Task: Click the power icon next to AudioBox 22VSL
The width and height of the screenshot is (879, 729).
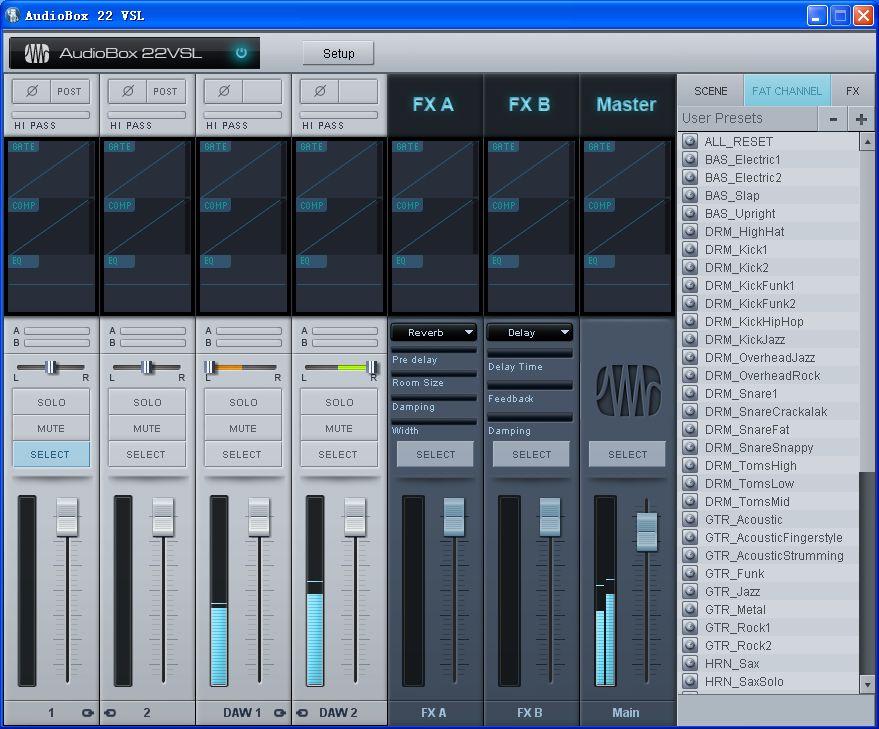Action: [x=241, y=53]
